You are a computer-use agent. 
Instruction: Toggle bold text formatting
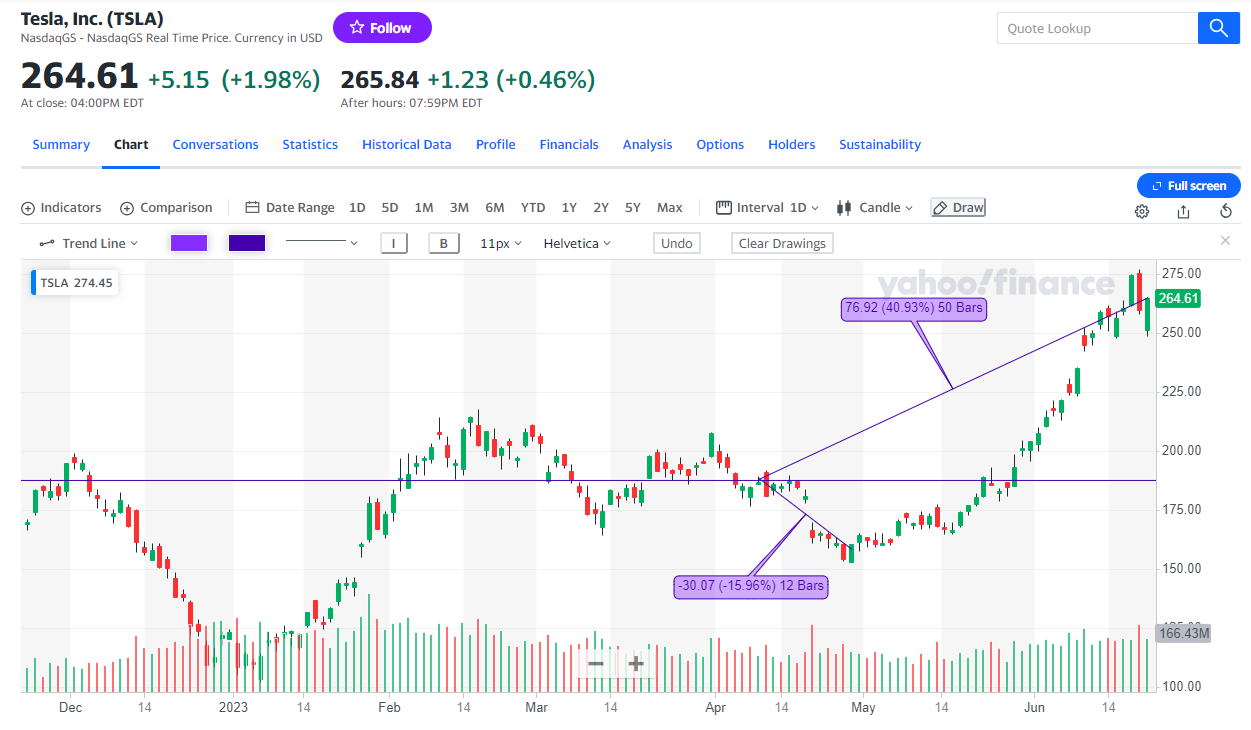pos(443,243)
